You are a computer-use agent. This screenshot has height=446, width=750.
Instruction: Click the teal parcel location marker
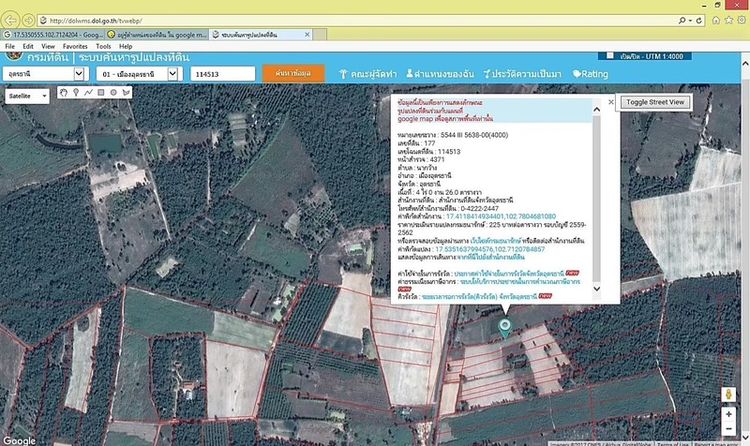point(505,328)
